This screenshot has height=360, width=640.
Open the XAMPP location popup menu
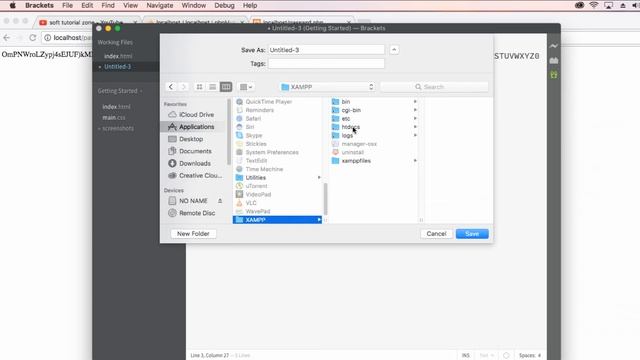pos(327,87)
